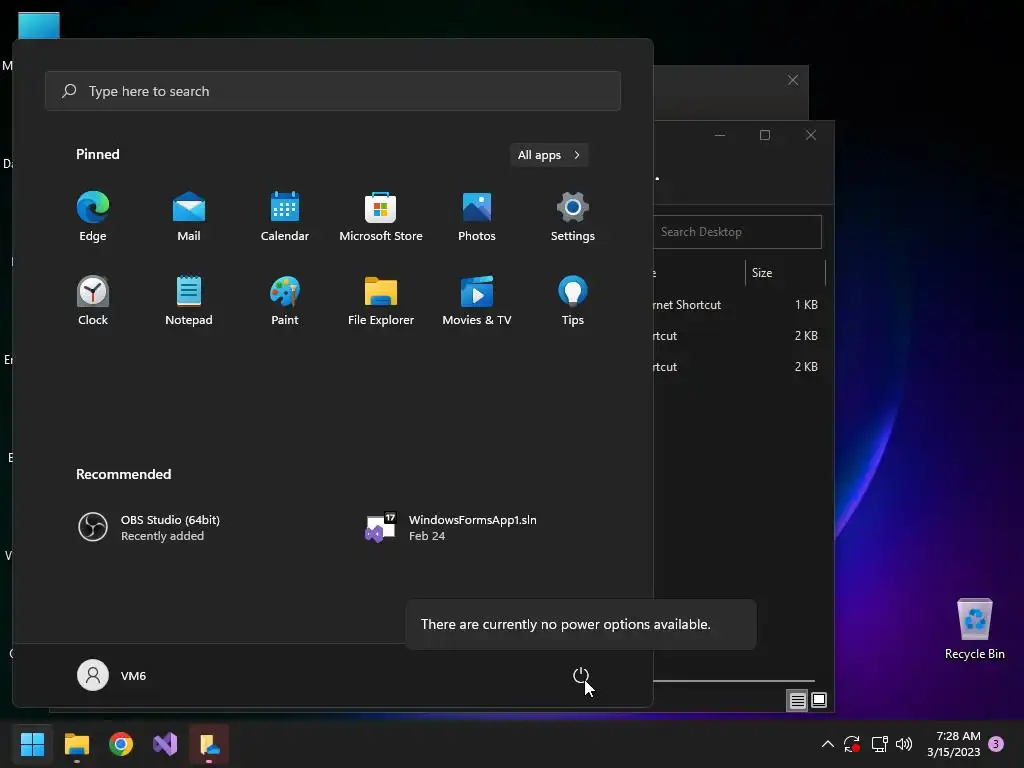
Task: Launch Google Chrome from taskbar
Action: coord(121,744)
